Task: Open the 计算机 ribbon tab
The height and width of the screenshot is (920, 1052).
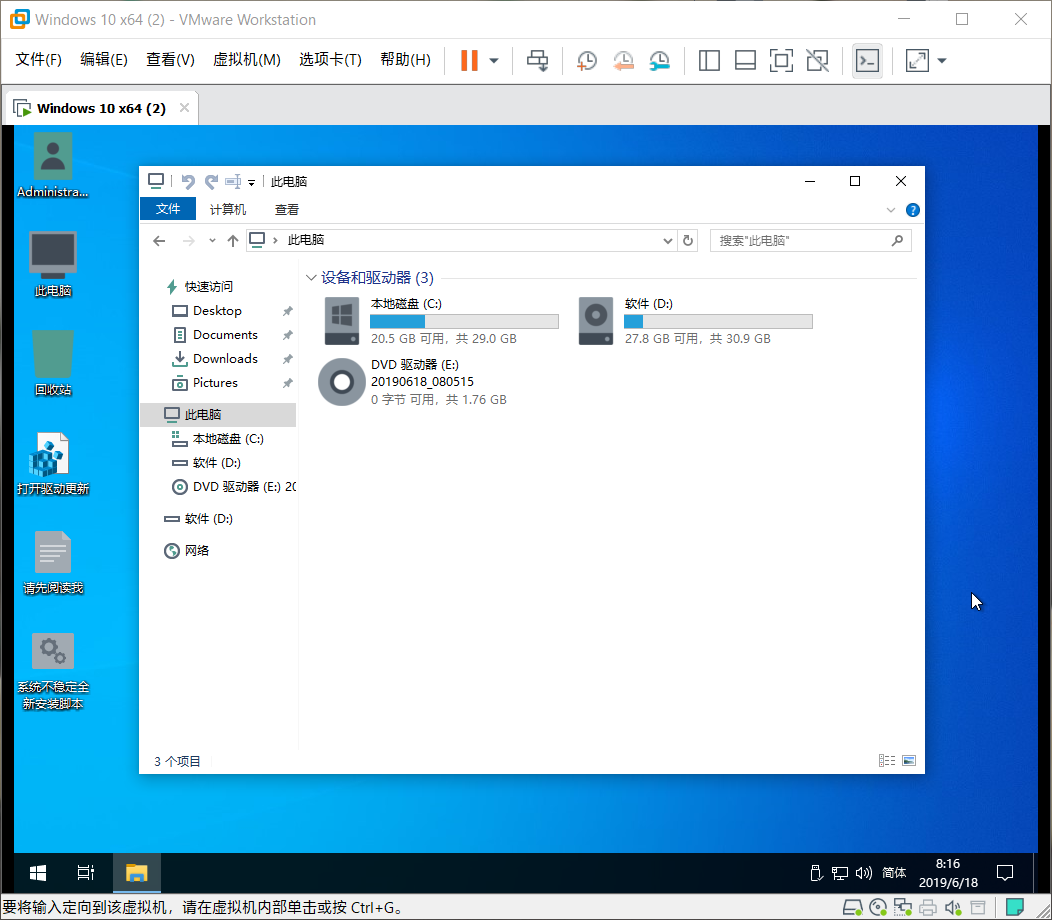Action: (x=227, y=209)
